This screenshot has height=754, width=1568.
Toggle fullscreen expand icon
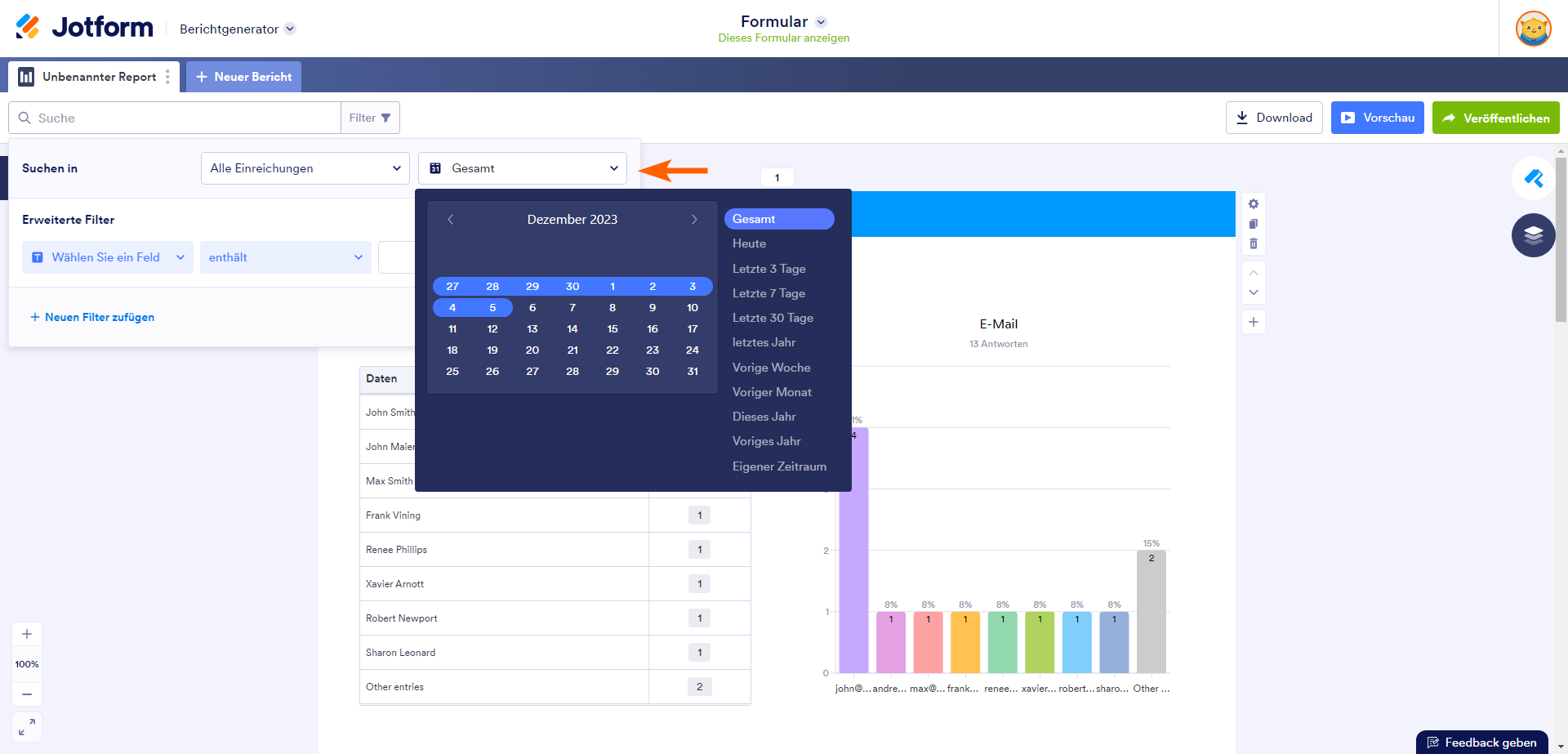pos(27,727)
